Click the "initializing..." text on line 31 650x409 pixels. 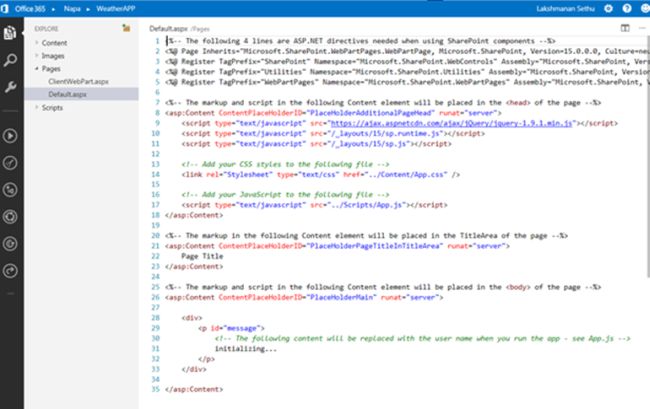[245, 349]
